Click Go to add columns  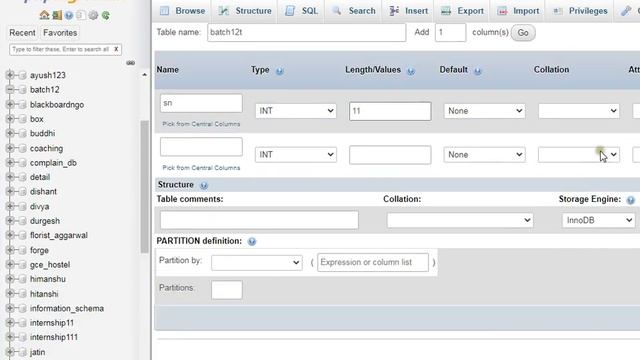pos(523,33)
